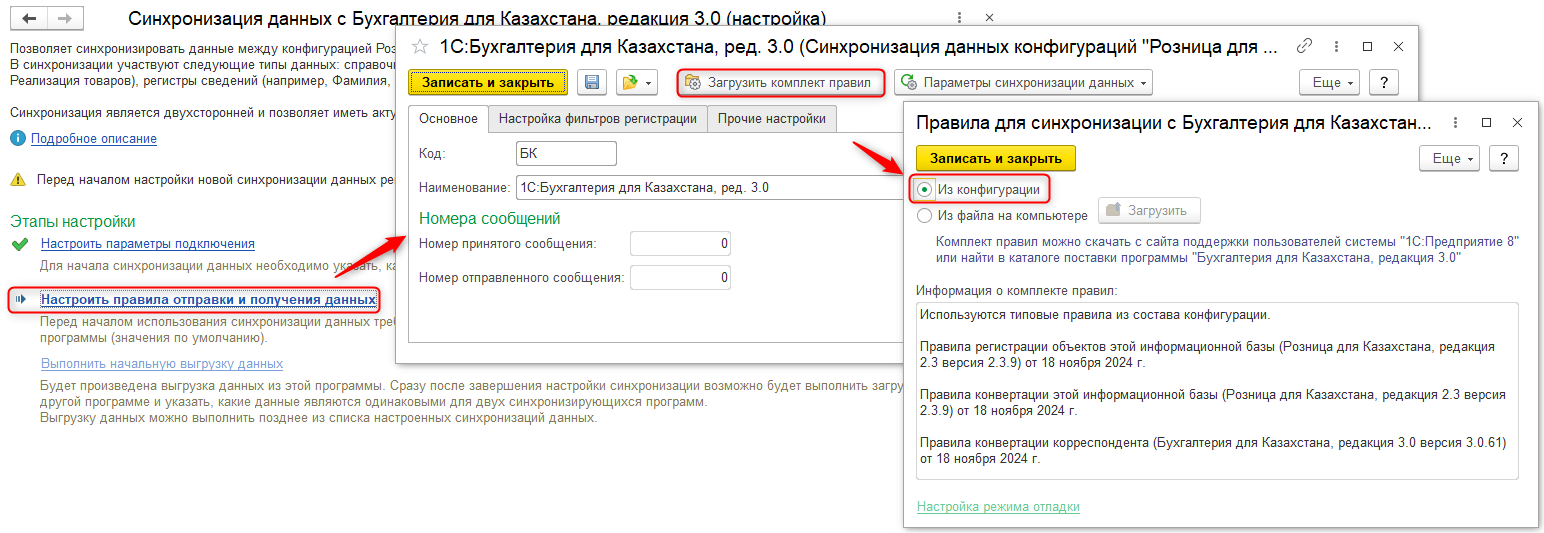Click the info icon near Подробное описание
Screen dimensions: 1544x533
[x=17, y=139]
